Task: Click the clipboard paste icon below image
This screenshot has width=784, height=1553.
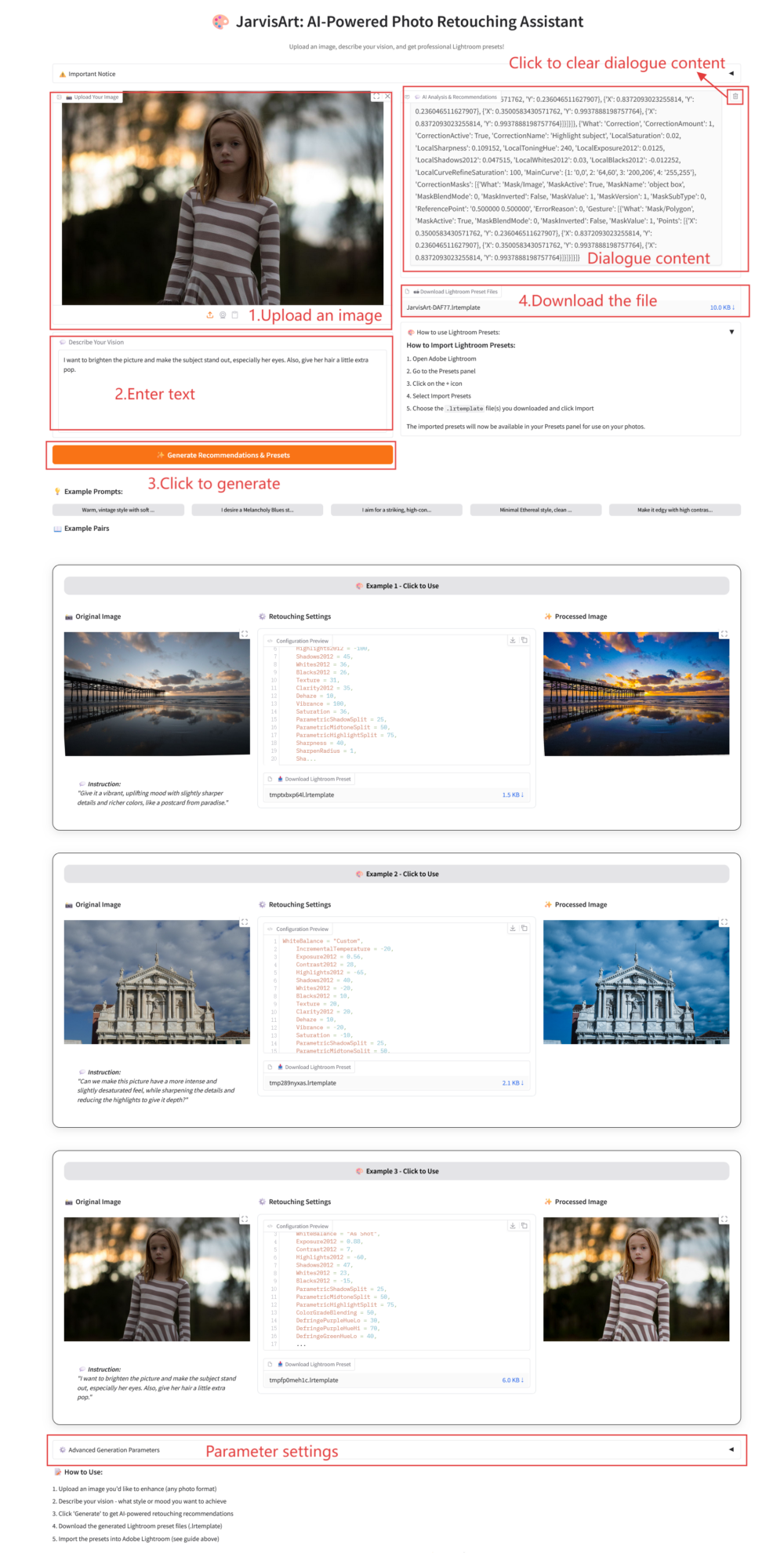Action: (234, 315)
